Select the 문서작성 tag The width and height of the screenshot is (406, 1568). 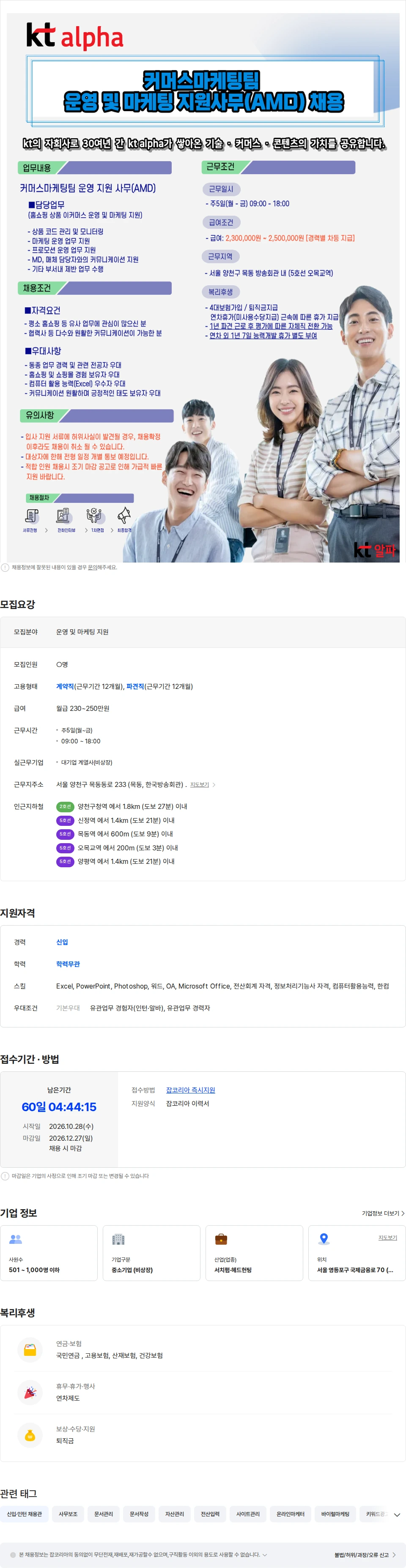click(x=140, y=1514)
